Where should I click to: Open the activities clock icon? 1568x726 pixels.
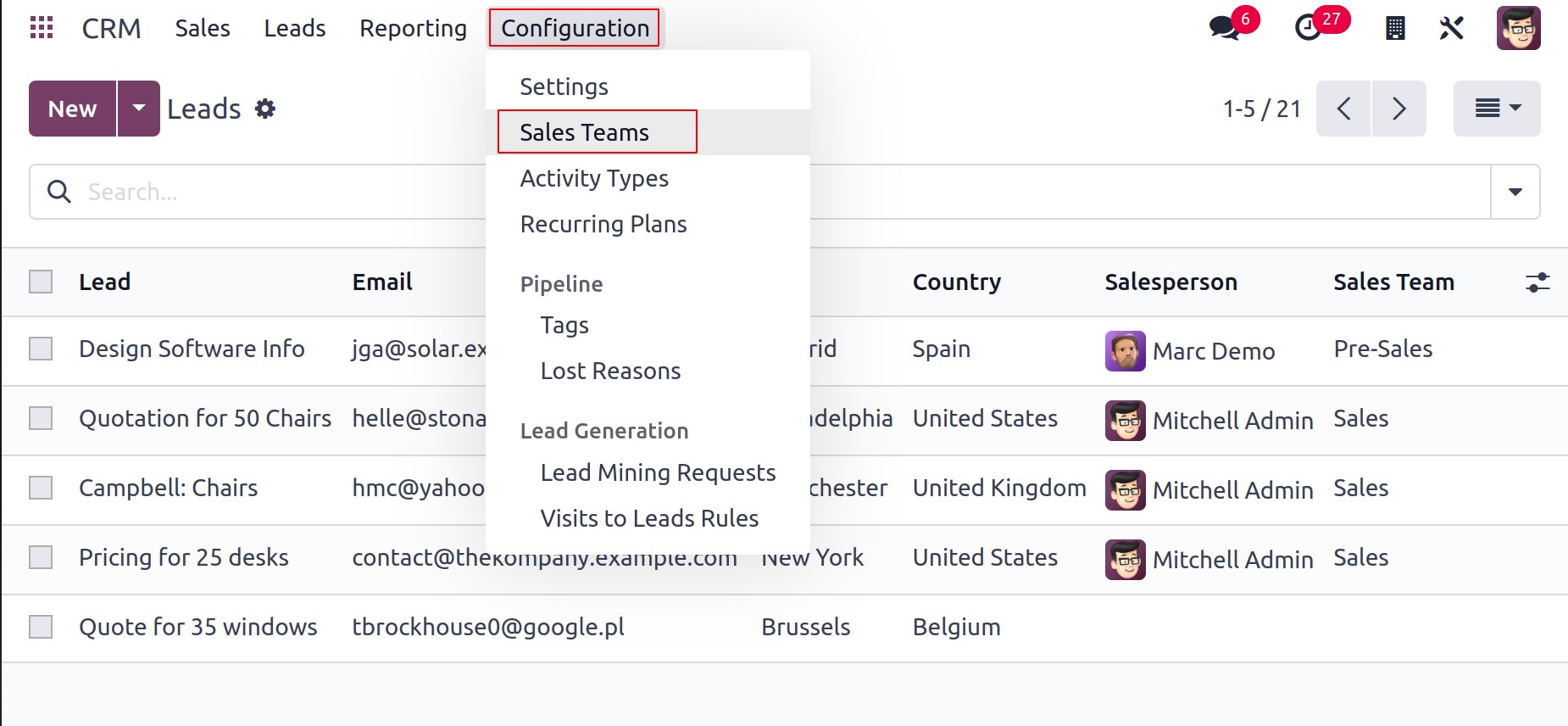(x=1309, y=28)
